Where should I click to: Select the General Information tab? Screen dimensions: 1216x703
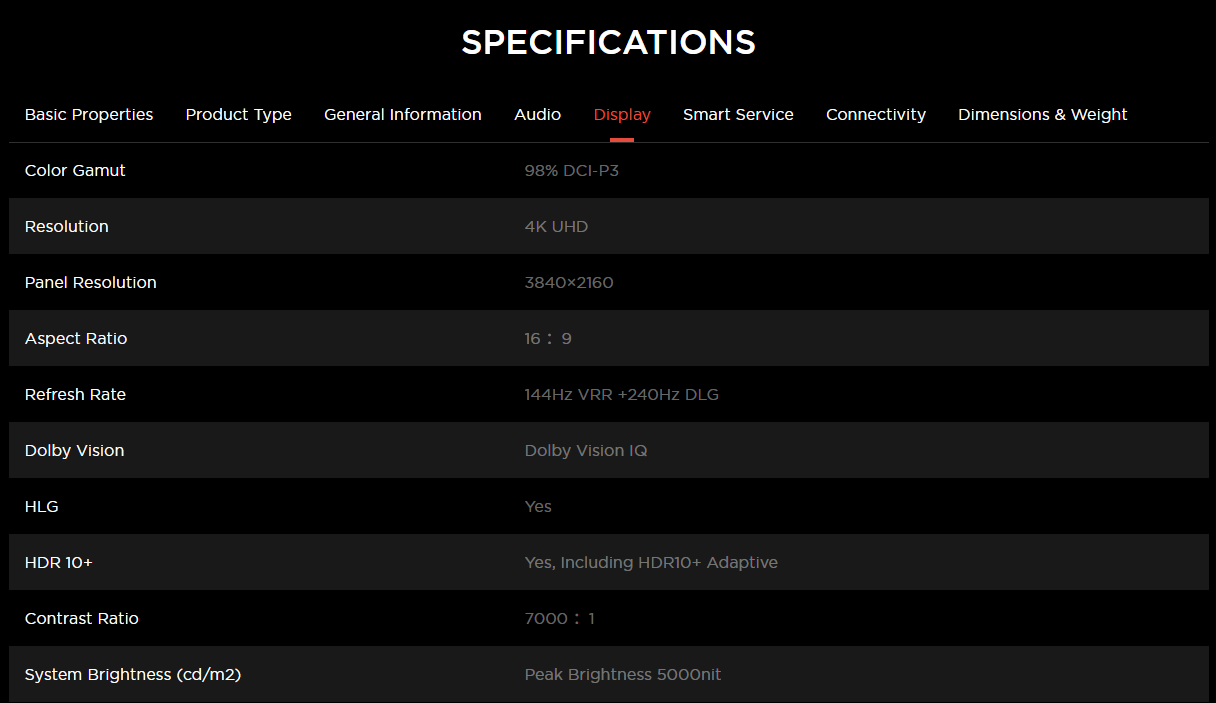coord(402,115)
